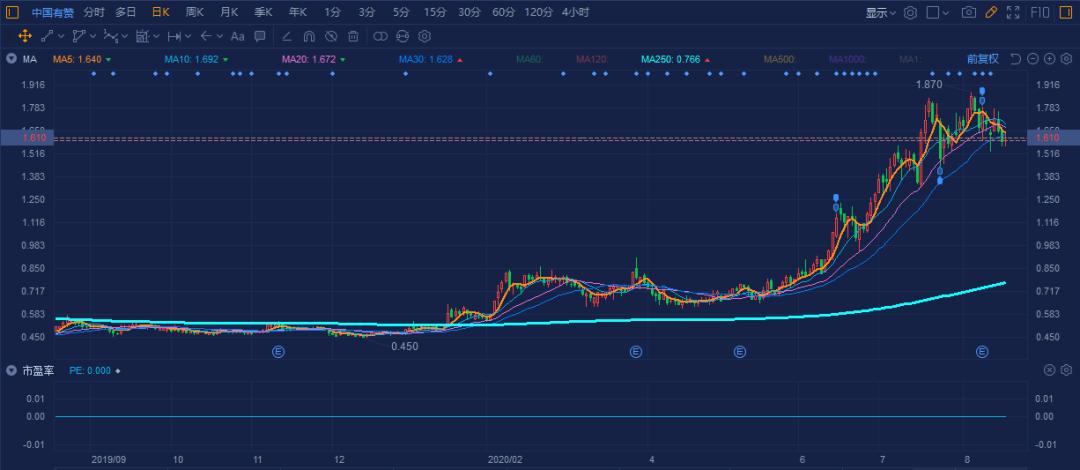The height and width of the screenshot is (470, 1080).
Task: Click the orange pencil drawing icon
Action: [990, 12]
